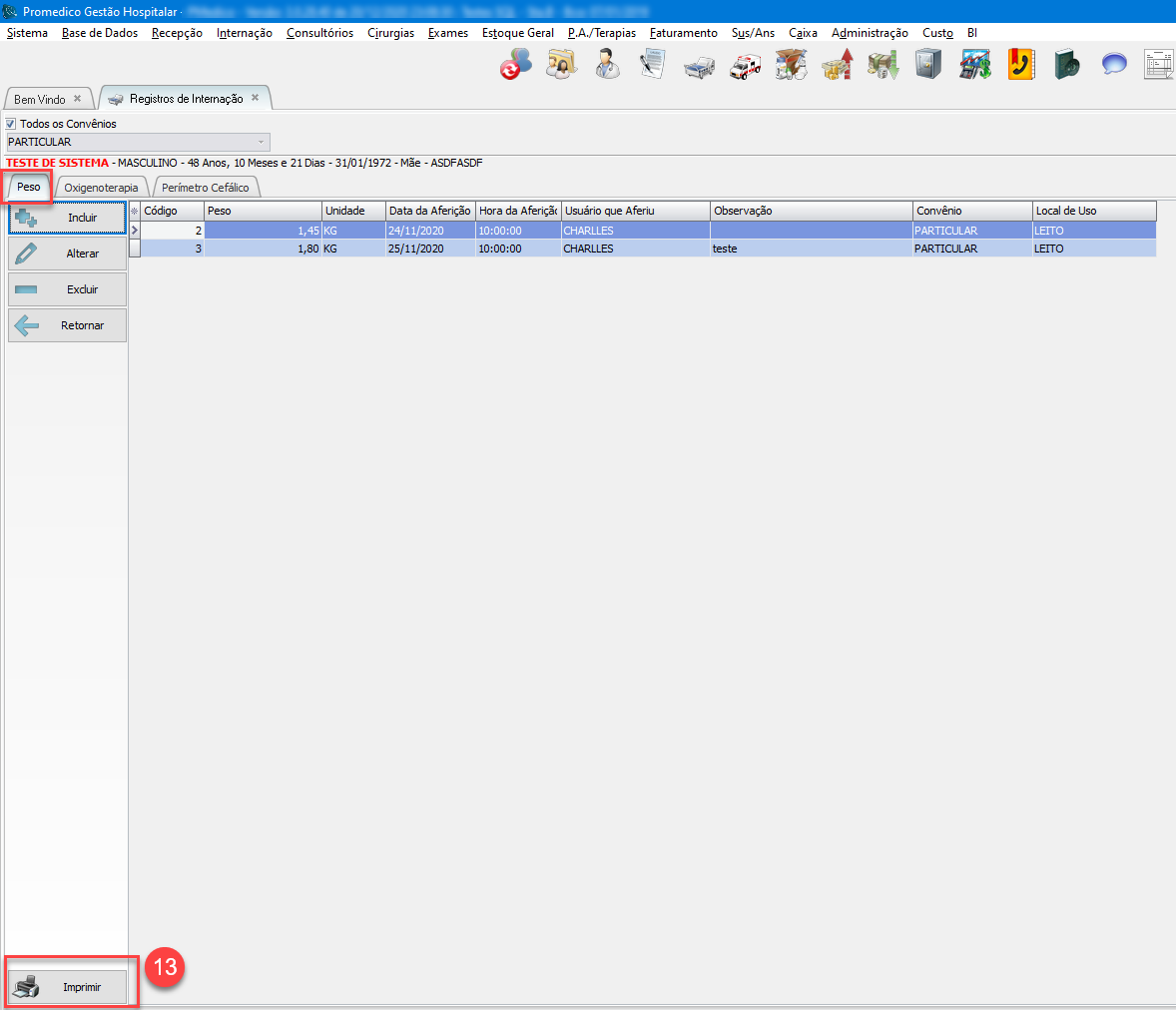1176x1010 pixels.
Task: Click the Imprimir print button
Action: 69,987
